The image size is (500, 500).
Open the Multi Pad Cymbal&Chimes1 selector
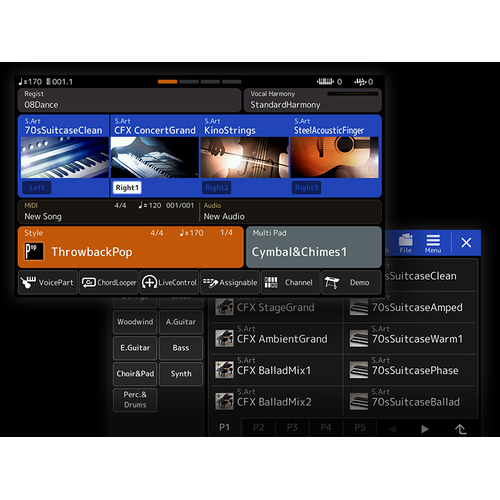[x=314, y=247]
